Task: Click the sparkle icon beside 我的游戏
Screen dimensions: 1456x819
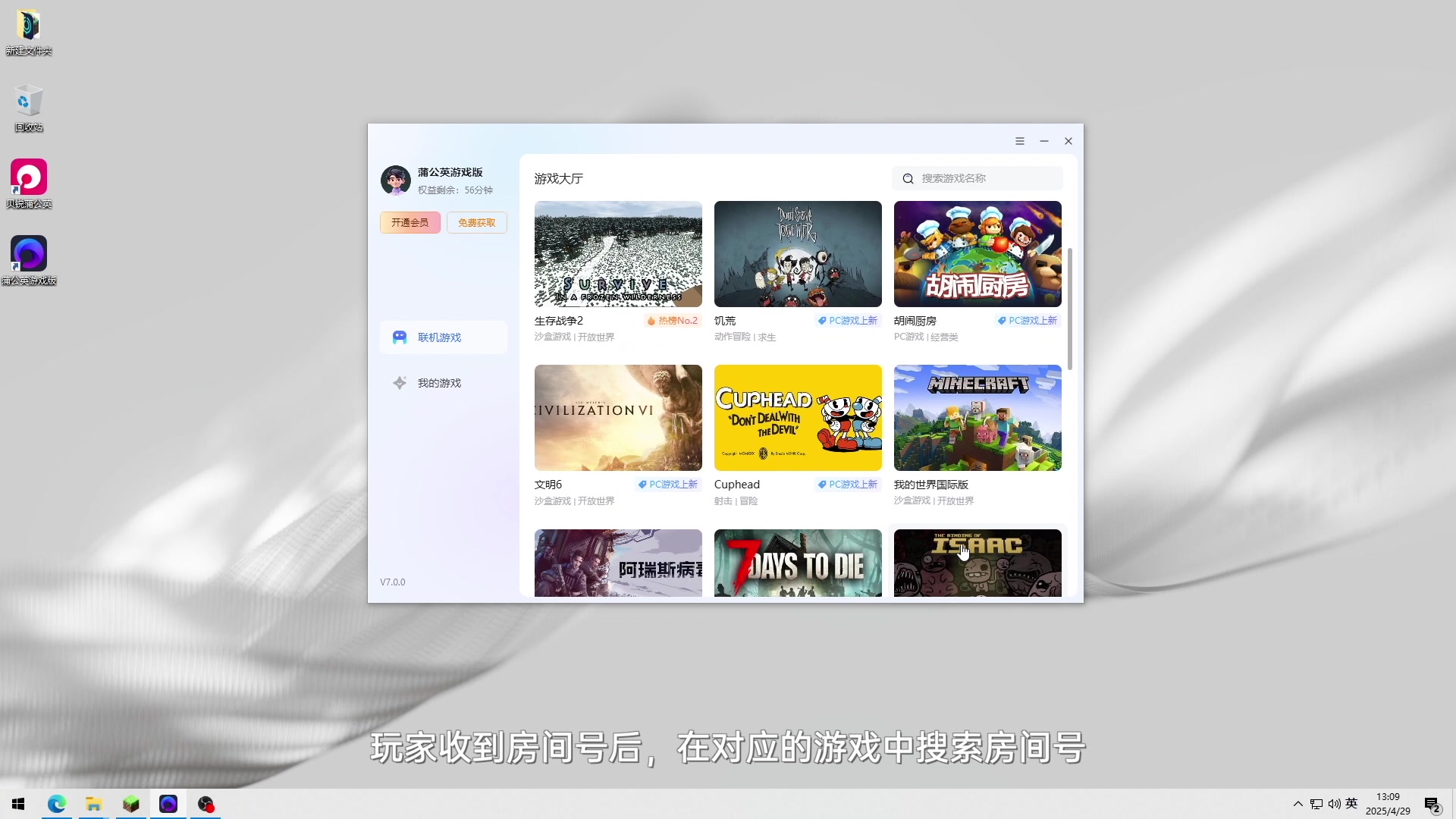Action: point(400,383)
